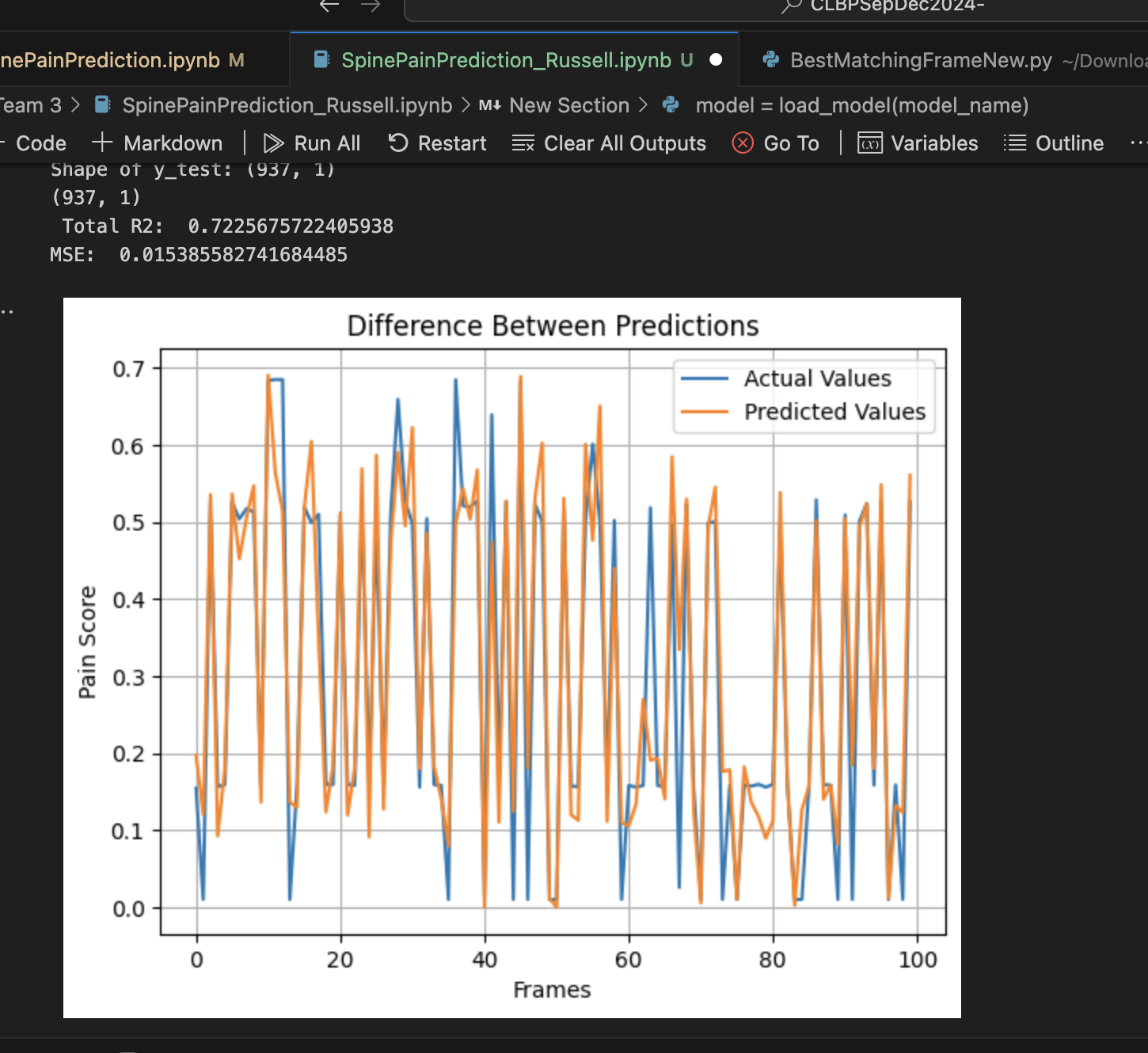This screenshot has width=1148, height=1053.
Task: Open toolbar more actions ellipsis
Action: coord(1138,143)
